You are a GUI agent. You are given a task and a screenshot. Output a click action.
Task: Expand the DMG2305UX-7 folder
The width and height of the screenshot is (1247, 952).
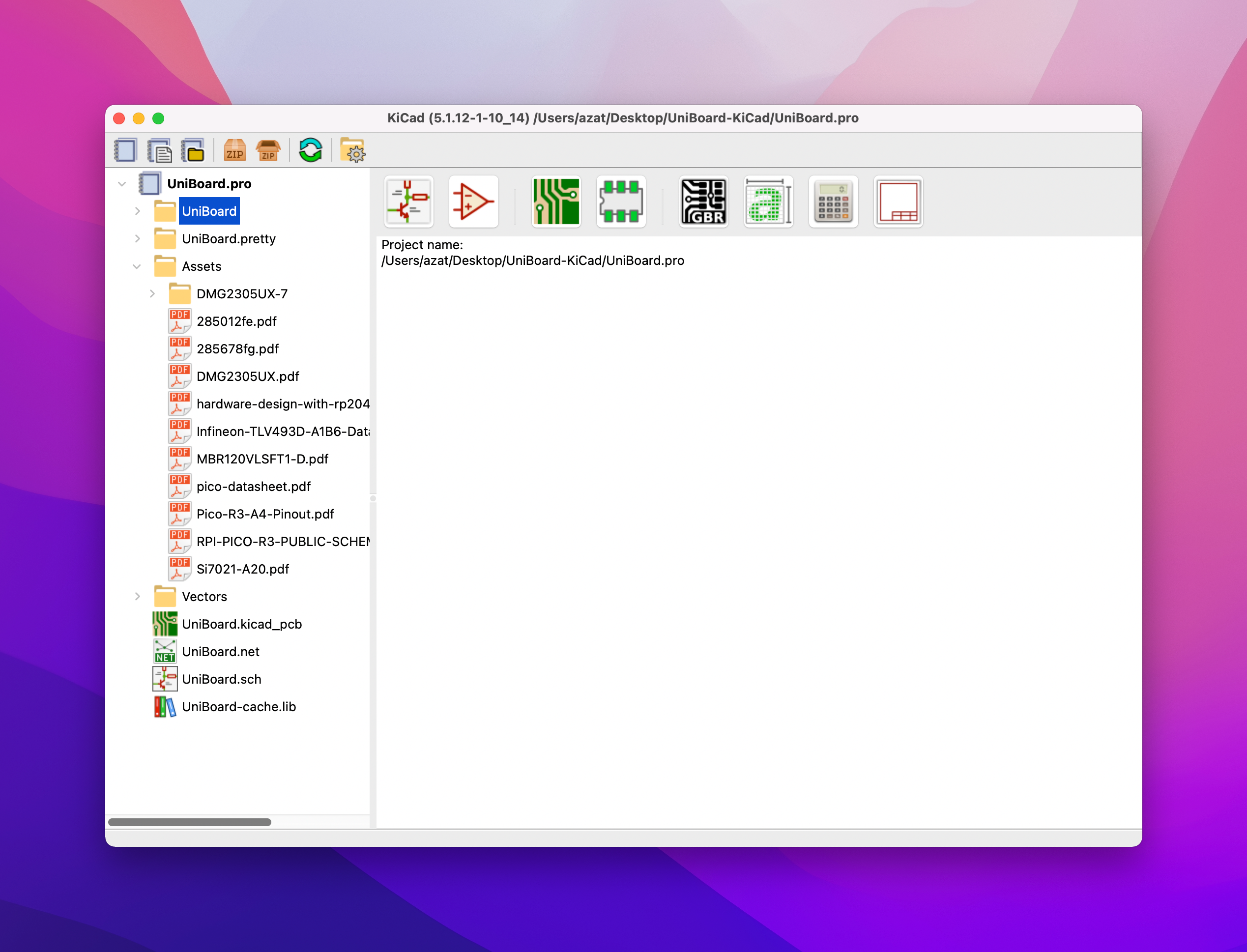pyautogui.click(x=152, y=293)
